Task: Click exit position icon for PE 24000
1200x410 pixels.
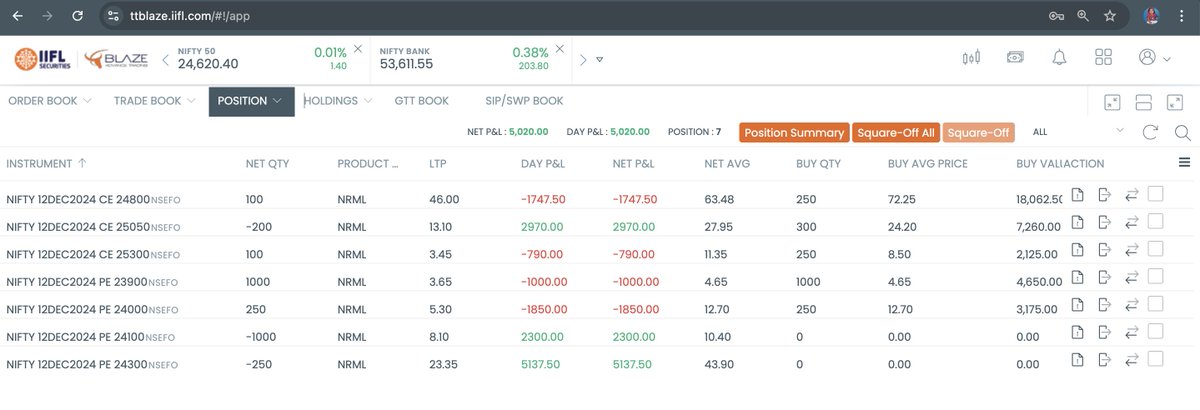Action: pos(1104,305)
